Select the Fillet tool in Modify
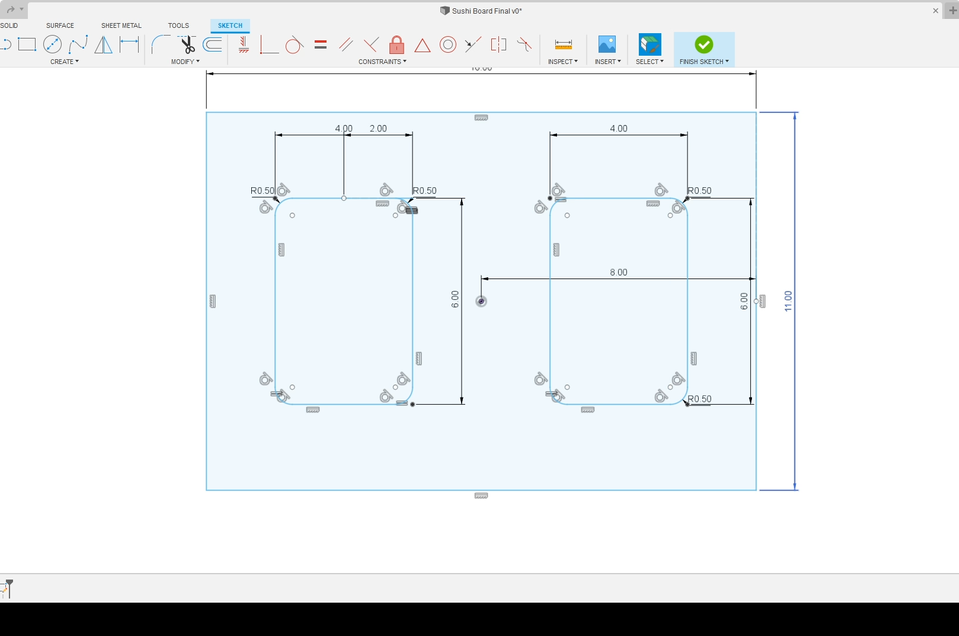Screen dimensions: 959x636 (161, 44)
